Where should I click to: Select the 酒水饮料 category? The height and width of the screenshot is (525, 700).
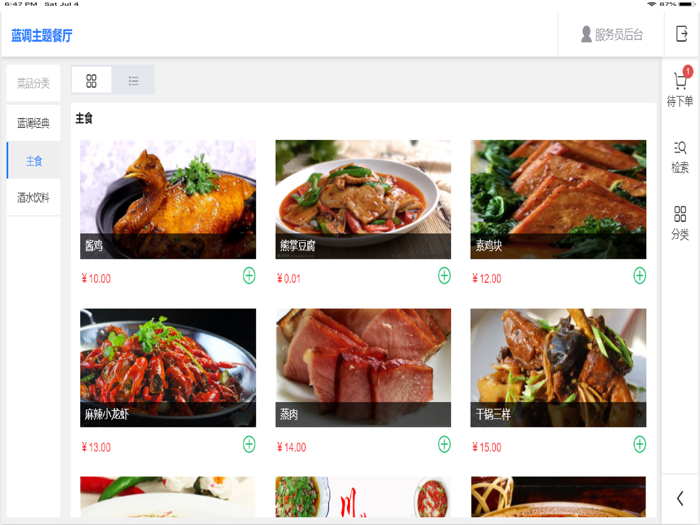click(x=33, y=197)
